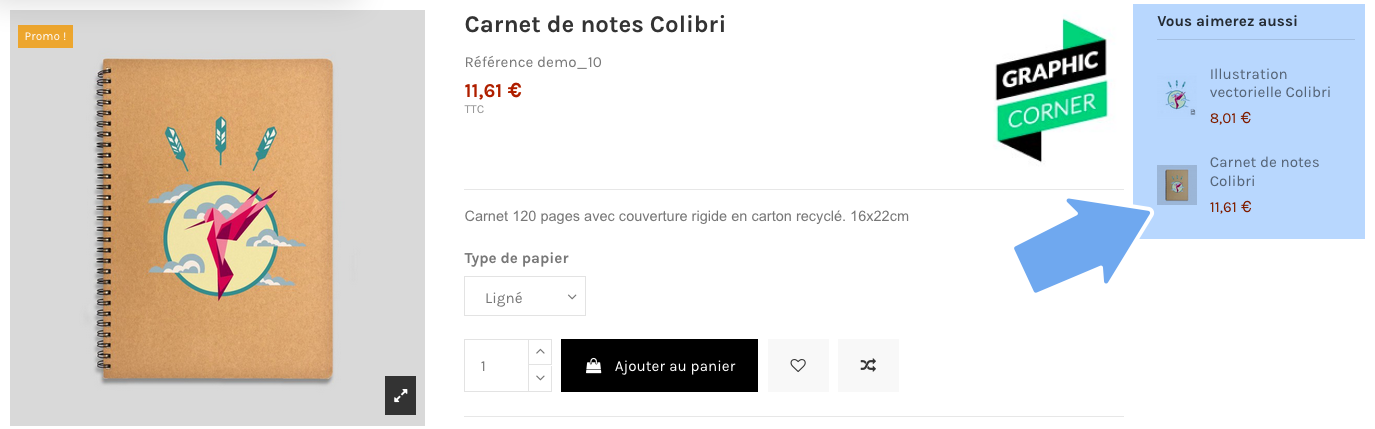Click the 11,61 € main product price

[x=493, y=91]
